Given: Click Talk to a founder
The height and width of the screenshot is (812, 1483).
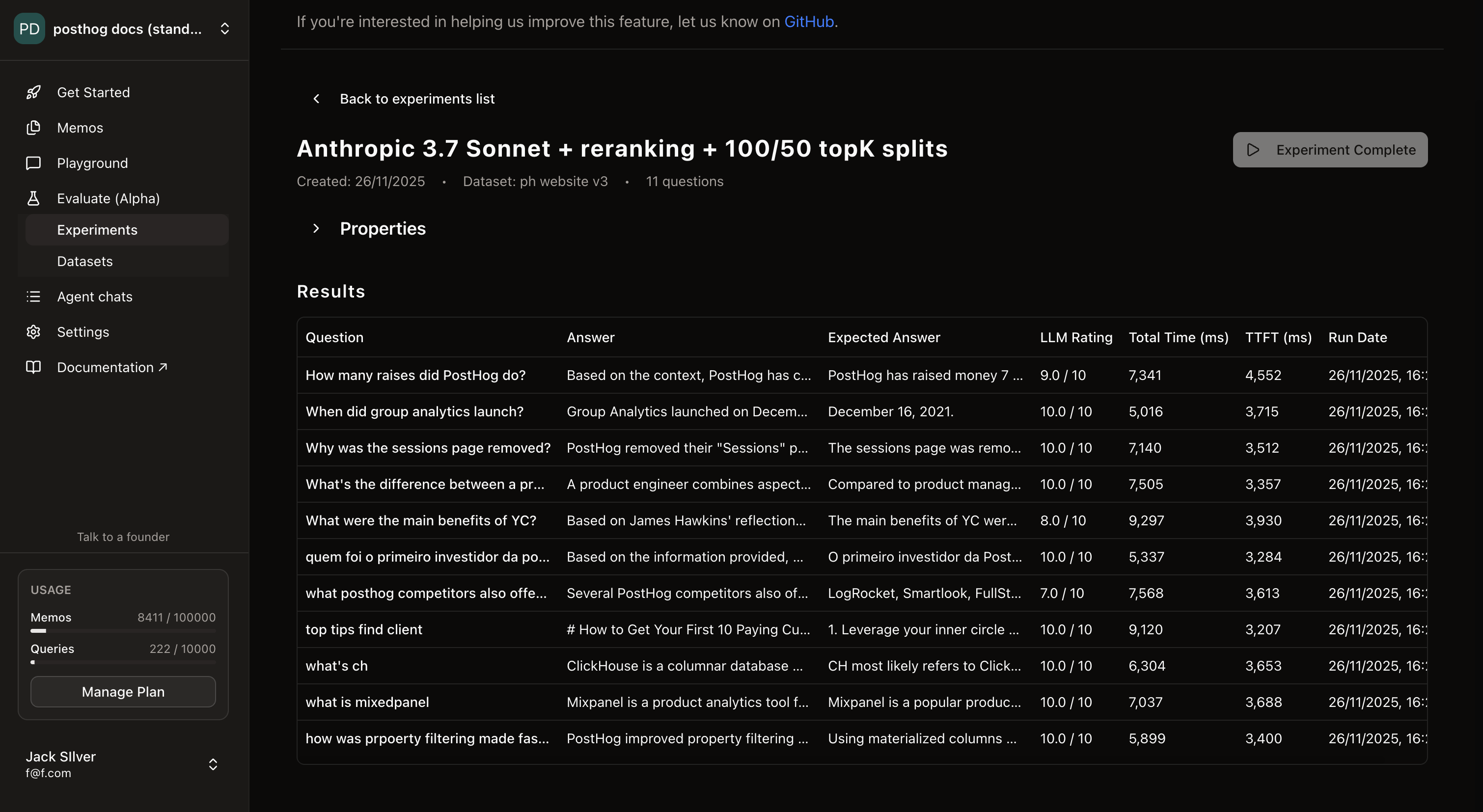Looking at the screenshot, I should point(123,537).
